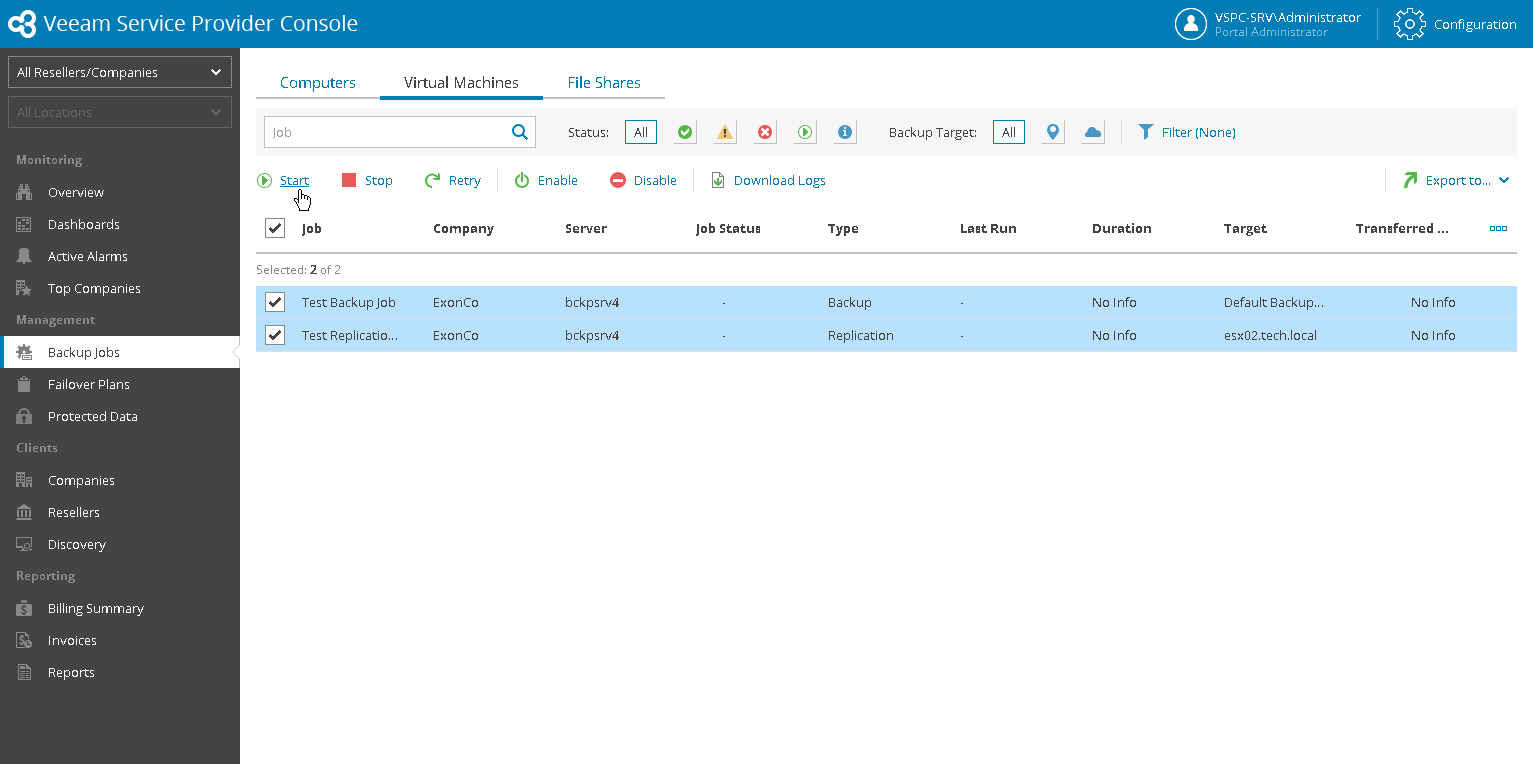Click the Replication type cell
This screenshot has width=1533, height=764.
[861, 335]
